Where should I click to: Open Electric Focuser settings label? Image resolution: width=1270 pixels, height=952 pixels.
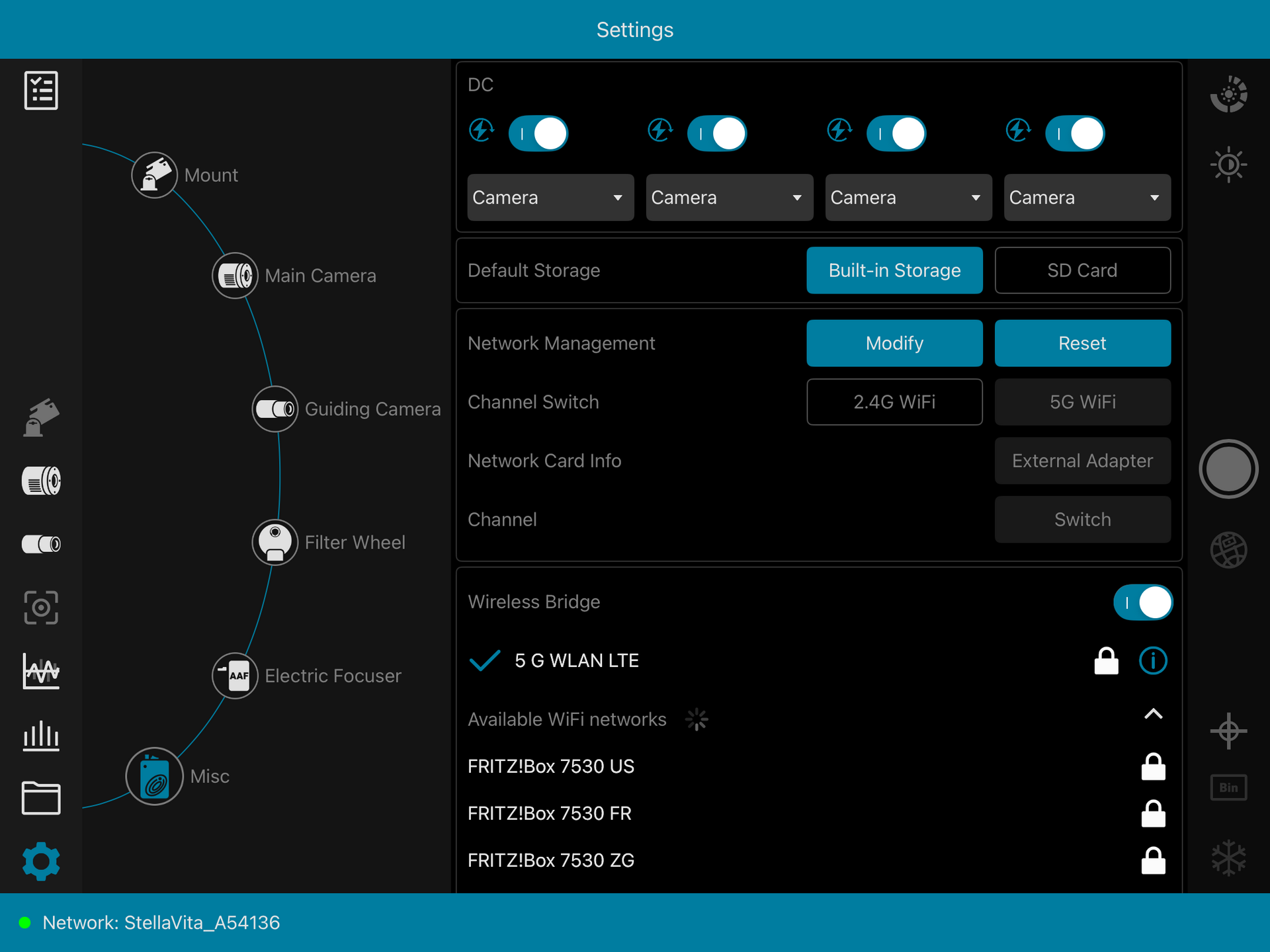tap(333, 676)
